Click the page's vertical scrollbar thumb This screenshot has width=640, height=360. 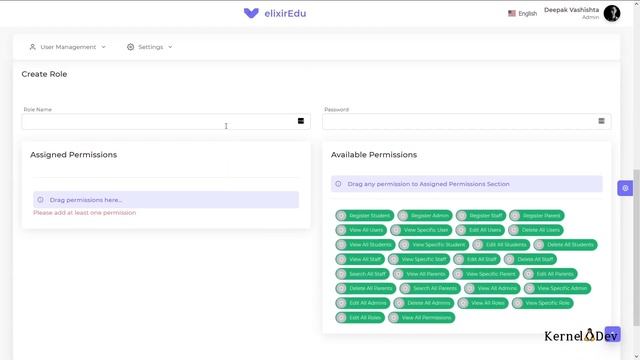636,247
